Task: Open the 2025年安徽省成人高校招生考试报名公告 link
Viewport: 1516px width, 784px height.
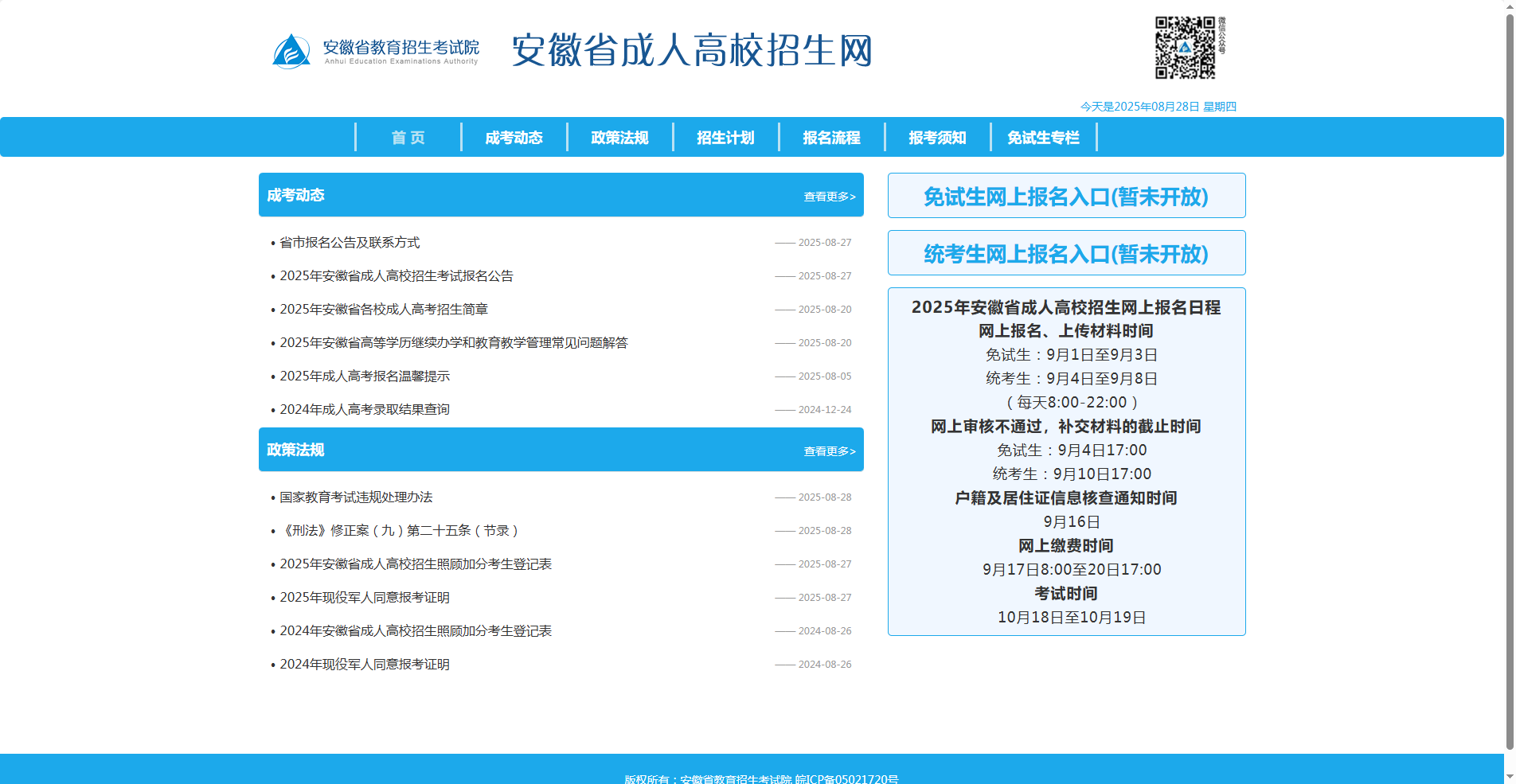Action: coord(397,276)
